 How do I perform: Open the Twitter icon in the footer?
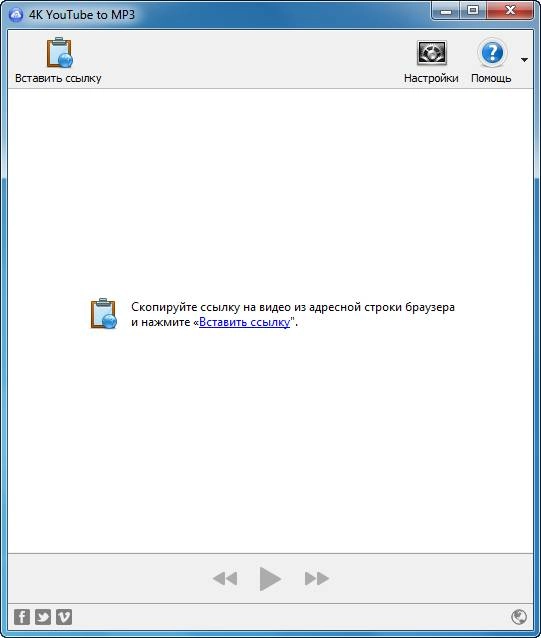[x=43, y=617]
